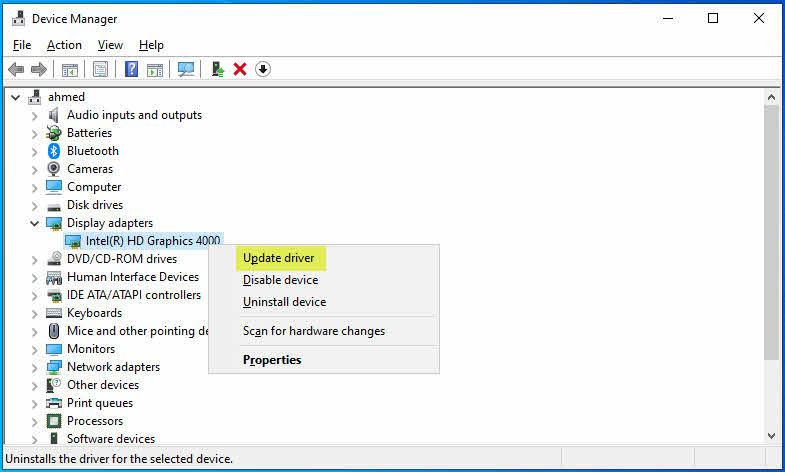785x472 pixels.
Task: Click the Audio inputs speaker icon
Action: (54, 115)
